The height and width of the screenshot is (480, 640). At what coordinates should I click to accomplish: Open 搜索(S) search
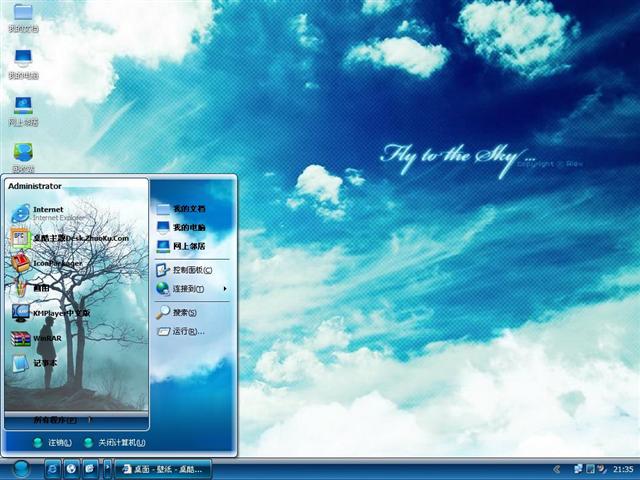(176, 312)
